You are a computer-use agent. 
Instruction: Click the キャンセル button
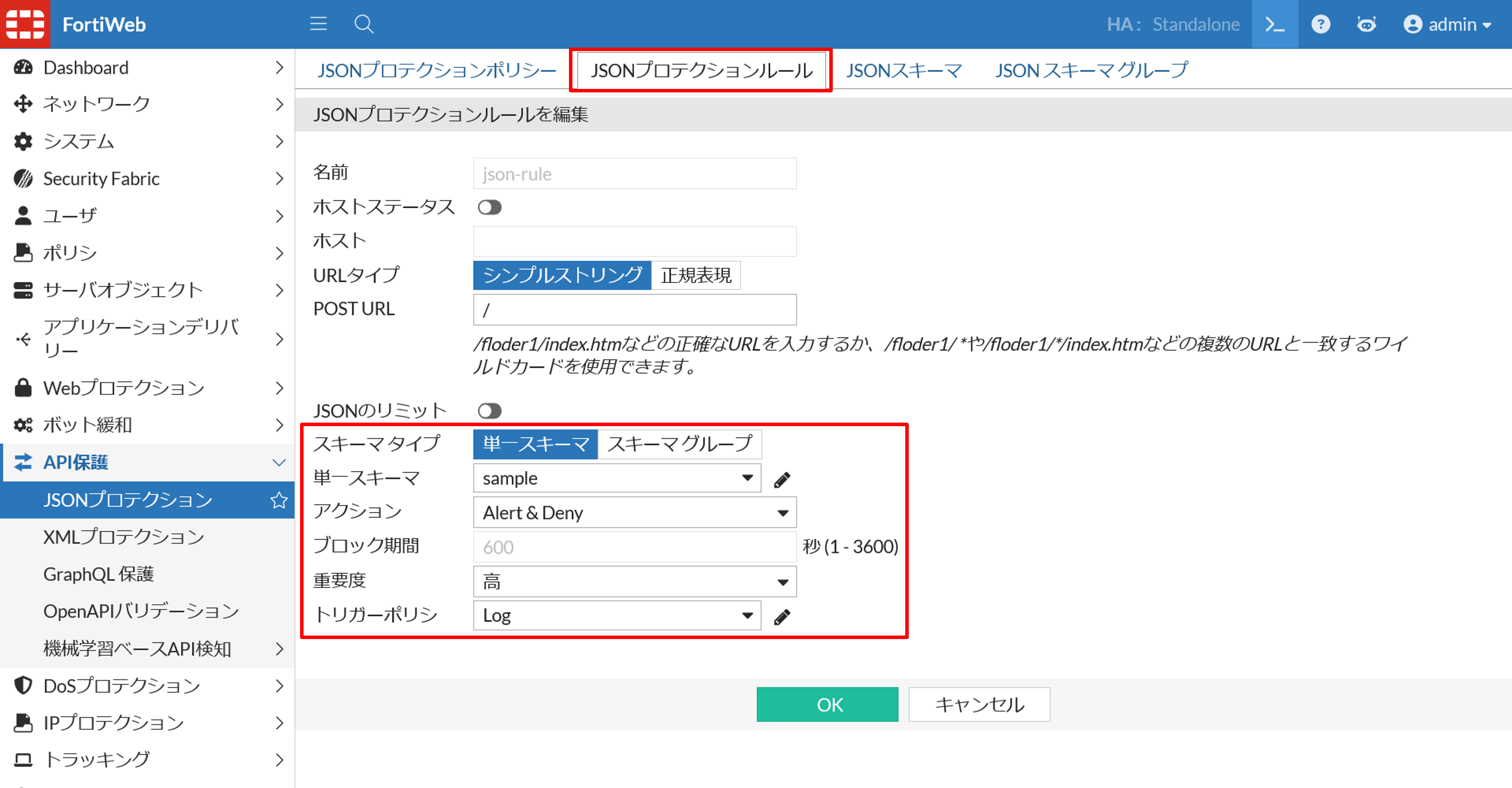tap(979, 704)
